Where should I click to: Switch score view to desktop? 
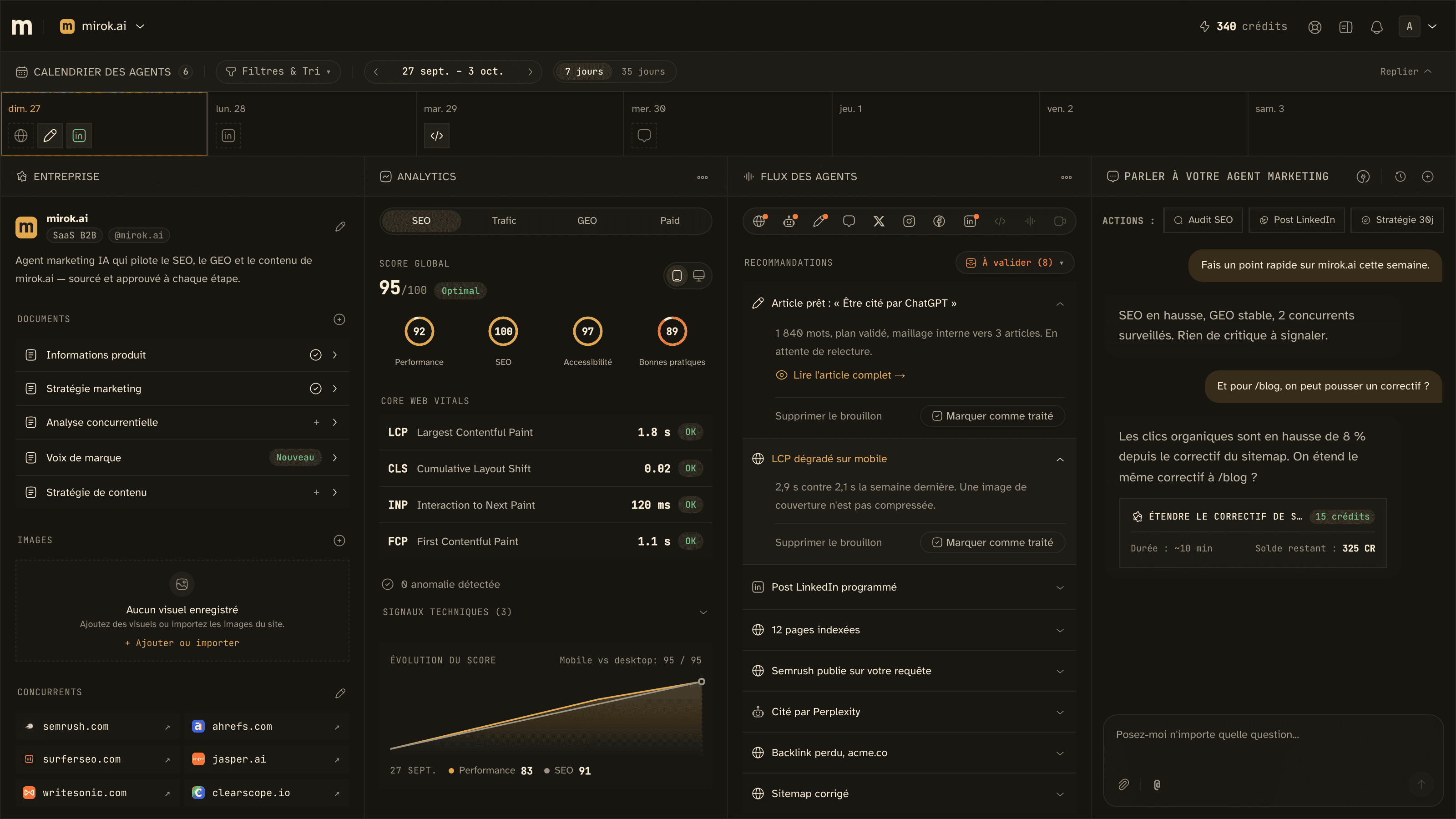click(x=698, y=276)
